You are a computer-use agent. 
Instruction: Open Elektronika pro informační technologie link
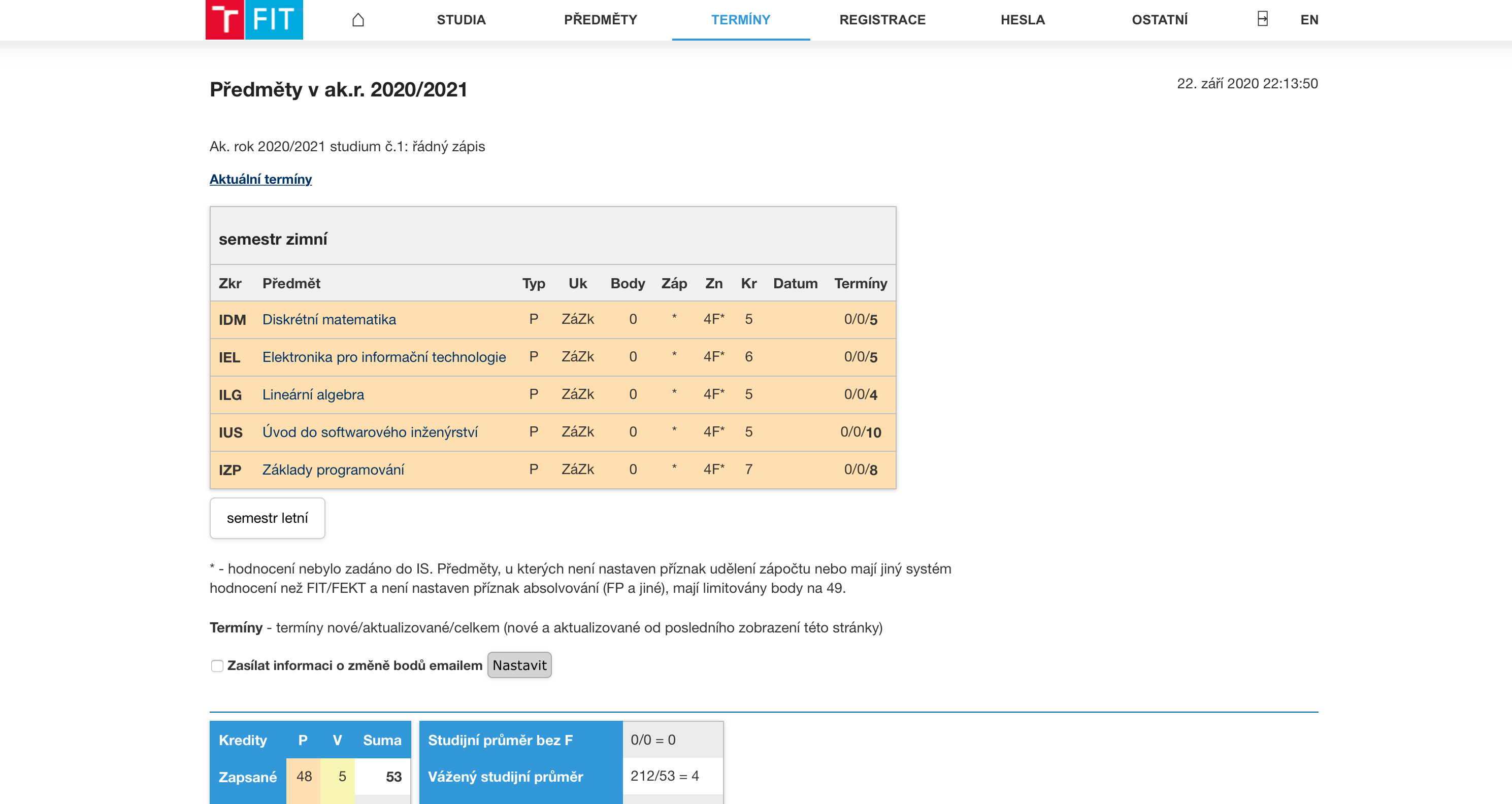tap(384, 357)
